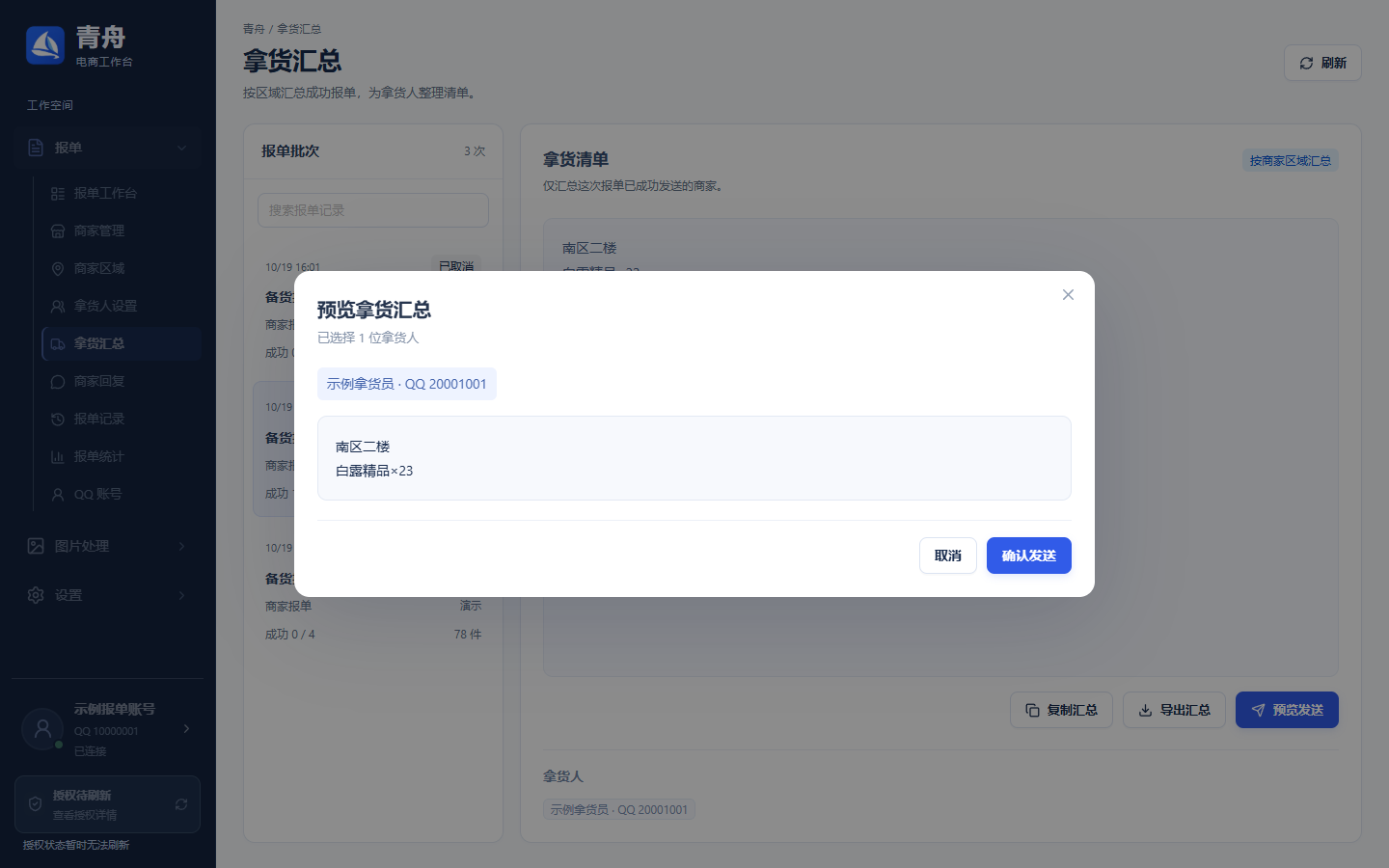1389x868 pixels.
Task: Click the 南区二楼 text in the preview box
Action: (x=363, y=447)
